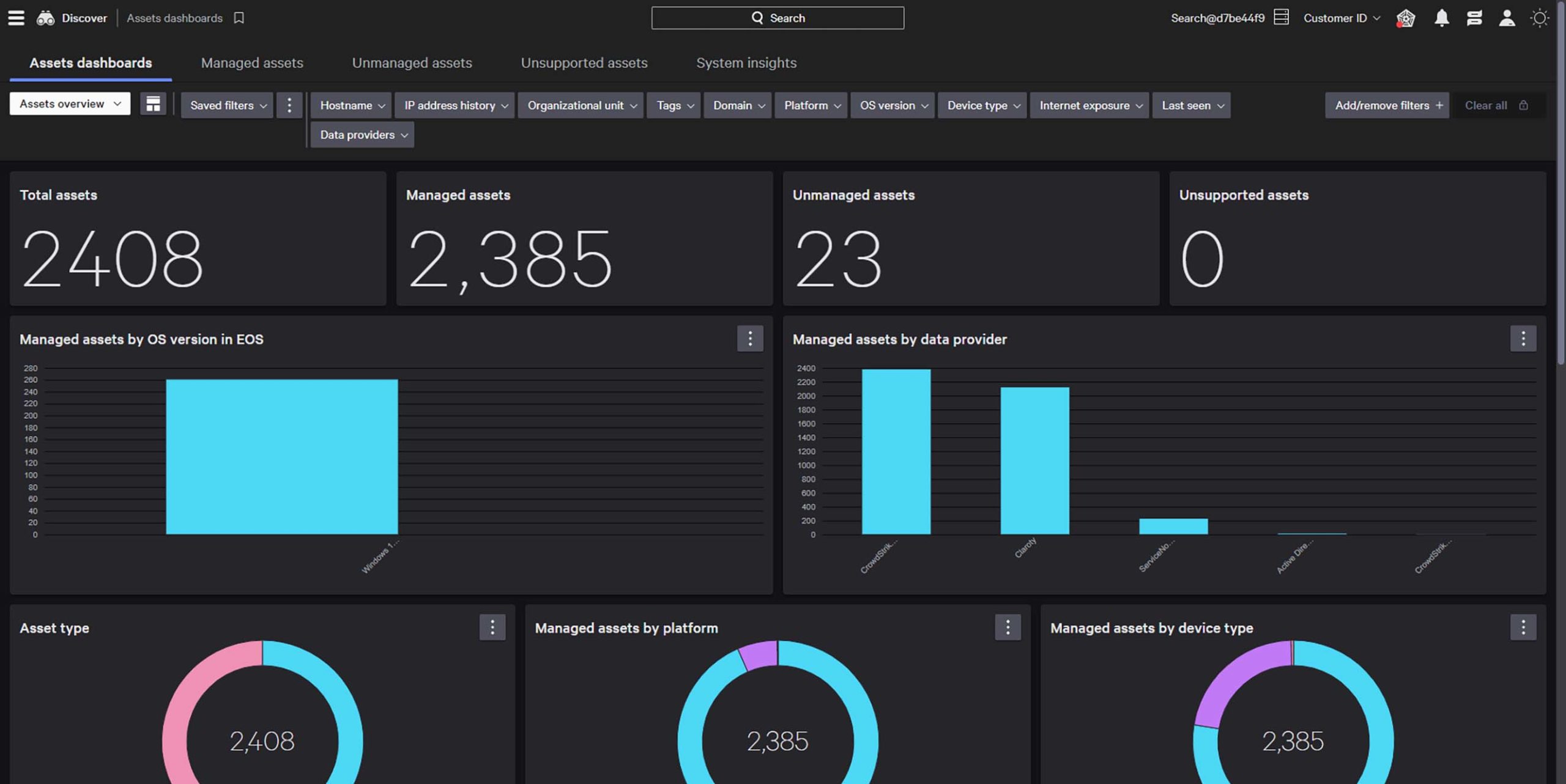Toggle light/dark theme sun icon

1539,18
